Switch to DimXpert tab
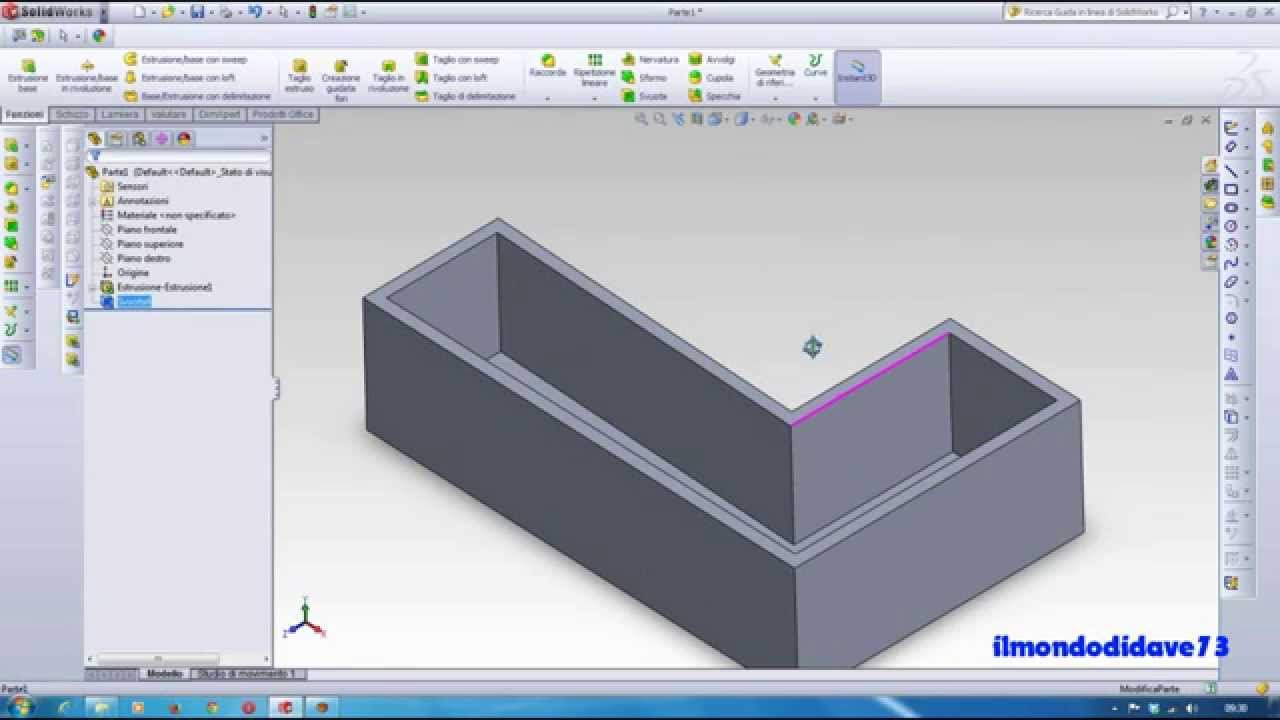This screenshot has height=720, width=1280. (x=220, y=114)
